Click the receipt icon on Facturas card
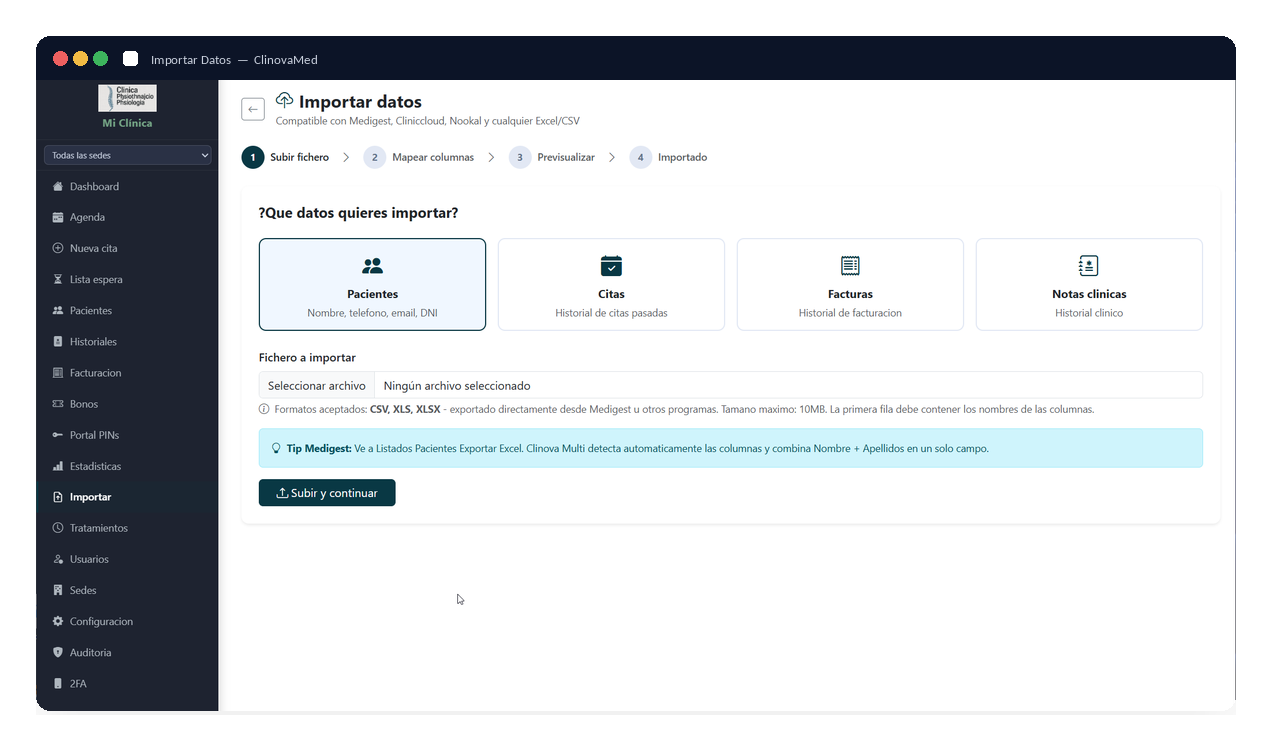 (x=850, y=265)
